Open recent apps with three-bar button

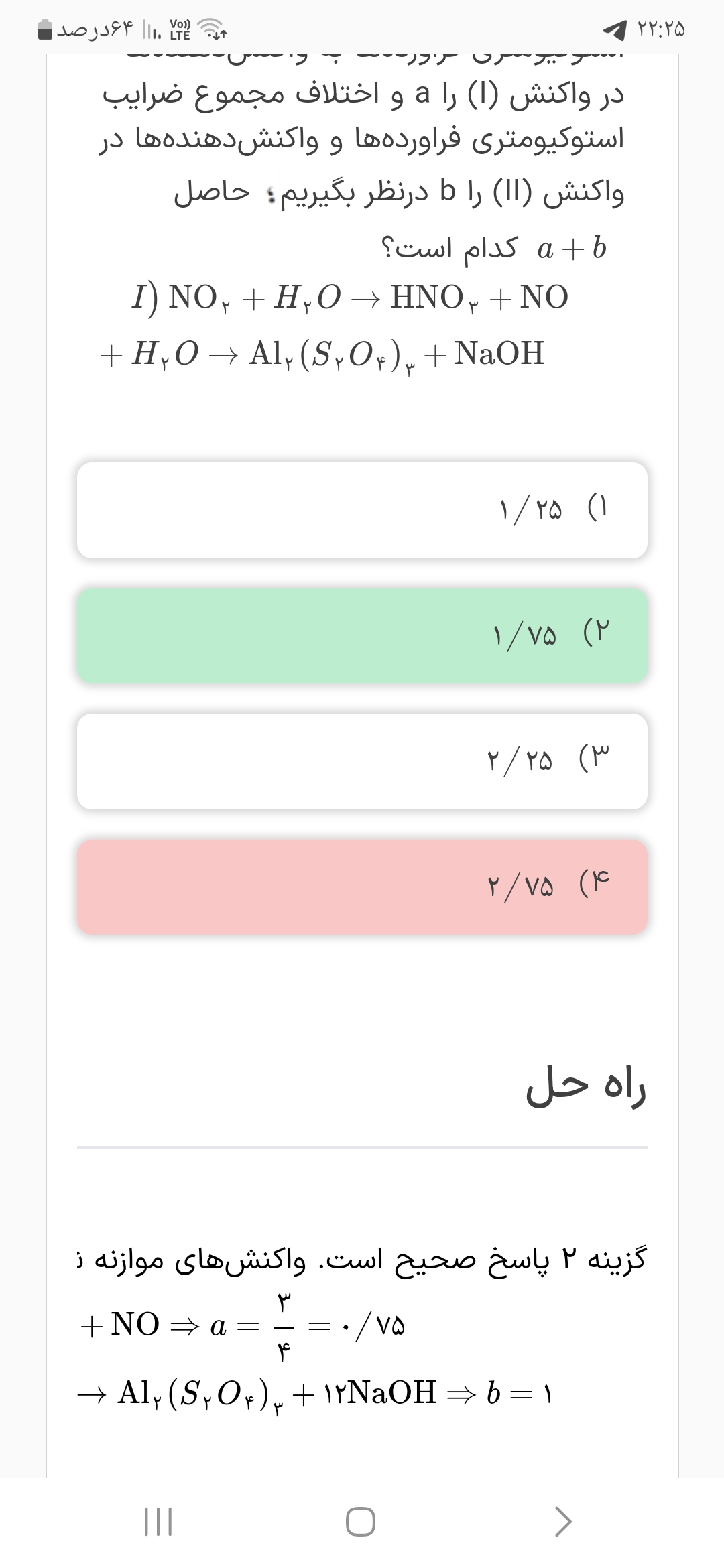[x=159, y=1522]
